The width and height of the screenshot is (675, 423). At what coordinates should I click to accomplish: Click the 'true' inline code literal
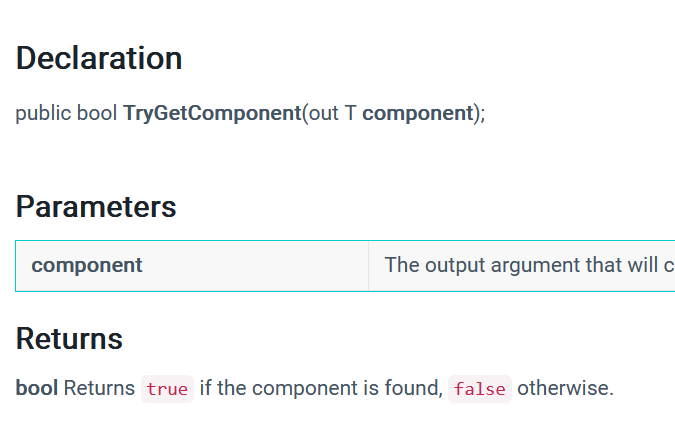coord(167,389)
